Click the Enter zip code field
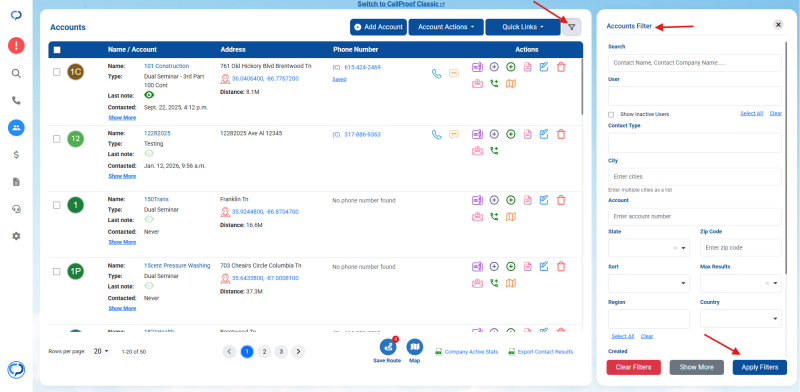 (x=740, y=248)
